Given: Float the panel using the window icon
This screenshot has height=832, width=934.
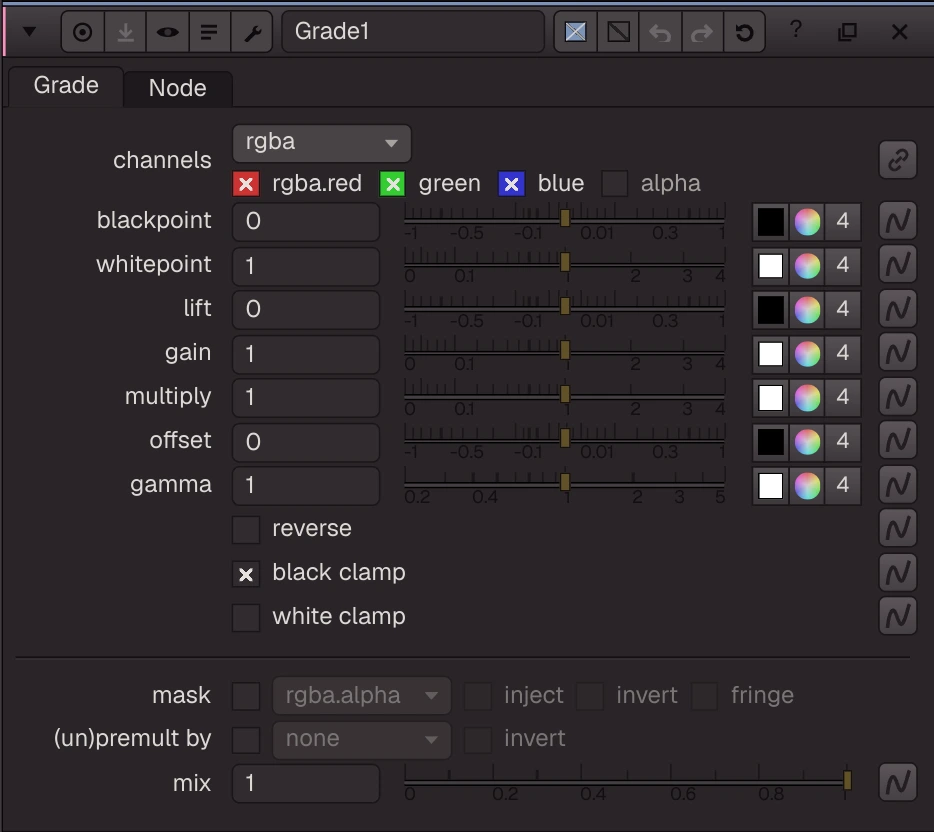Looking at the screenshot, I should [848, 32].
